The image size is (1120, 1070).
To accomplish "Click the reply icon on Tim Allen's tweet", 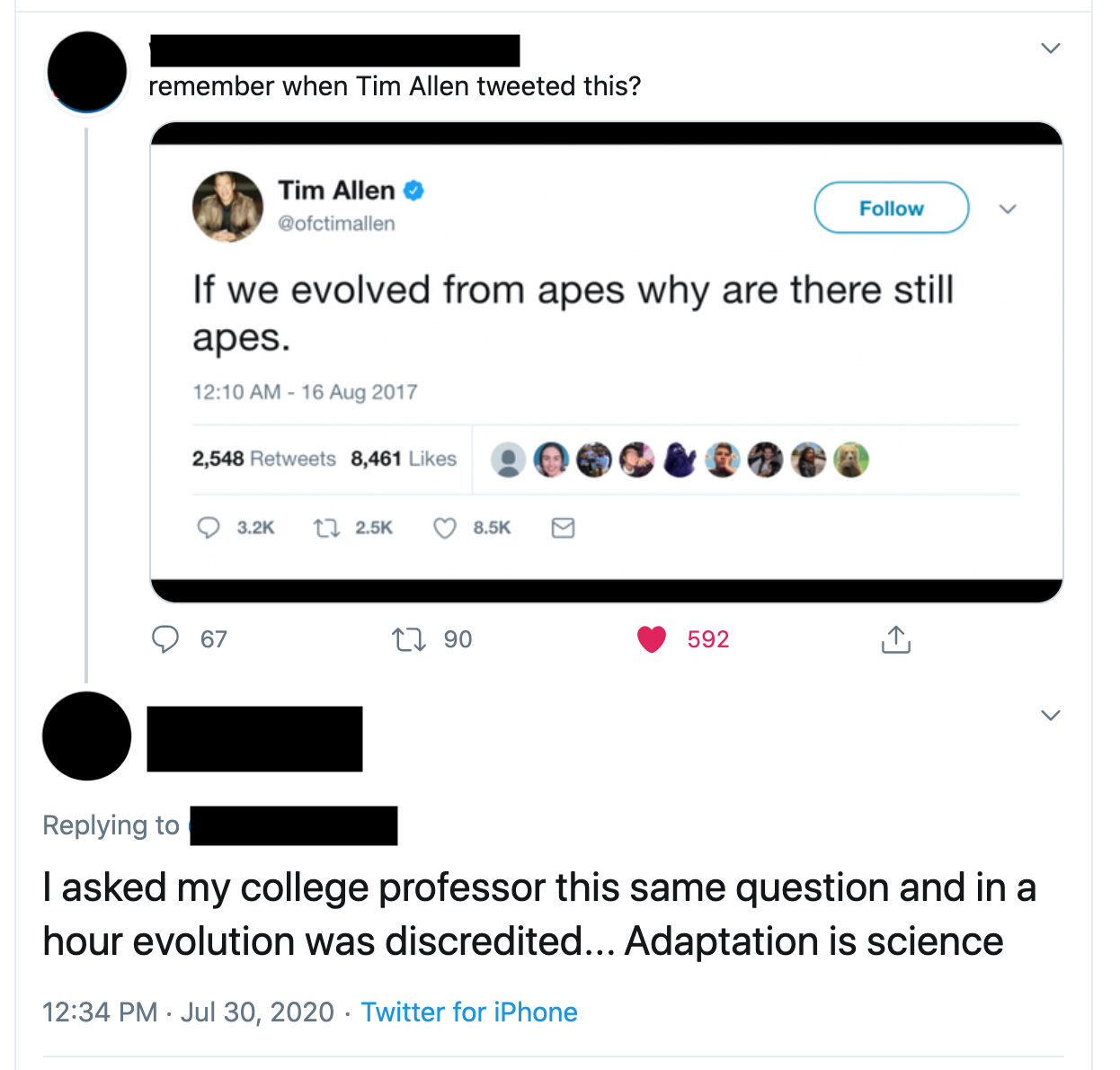I will tap(209, 528).
